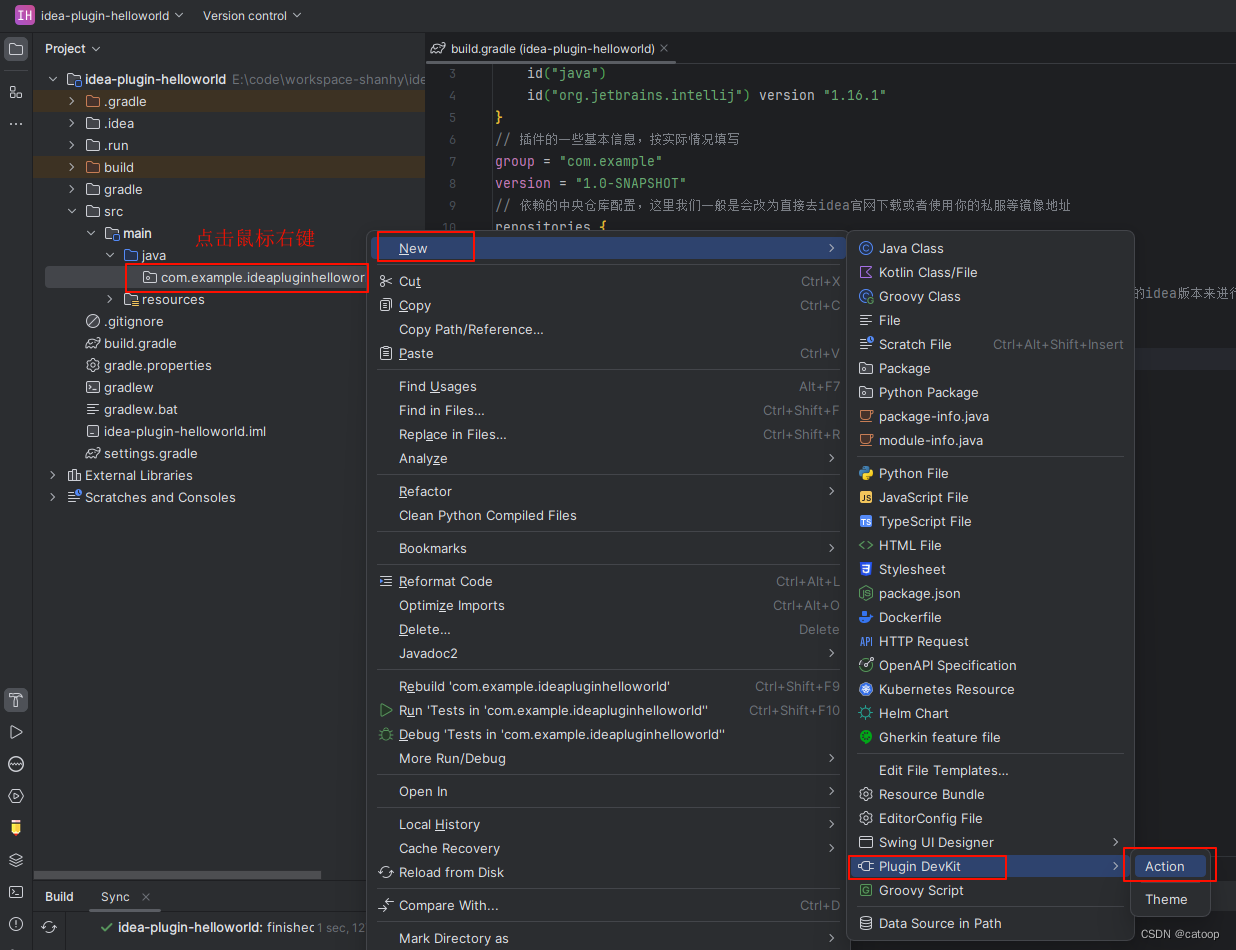
Task: Expand the External Libraries node
Action: (x=53, y=475)
